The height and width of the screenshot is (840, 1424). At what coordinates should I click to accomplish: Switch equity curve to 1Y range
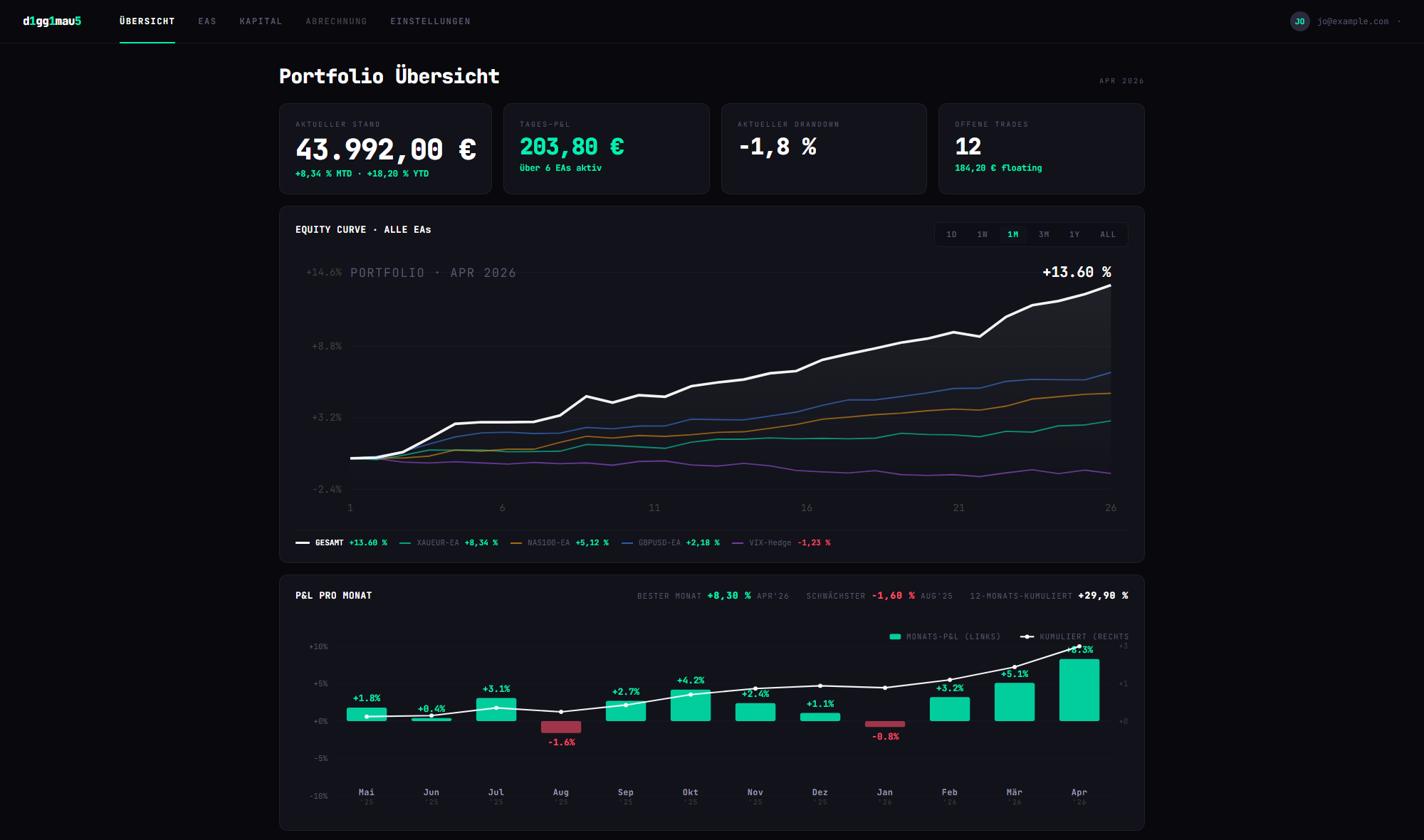coord(1074,234)
